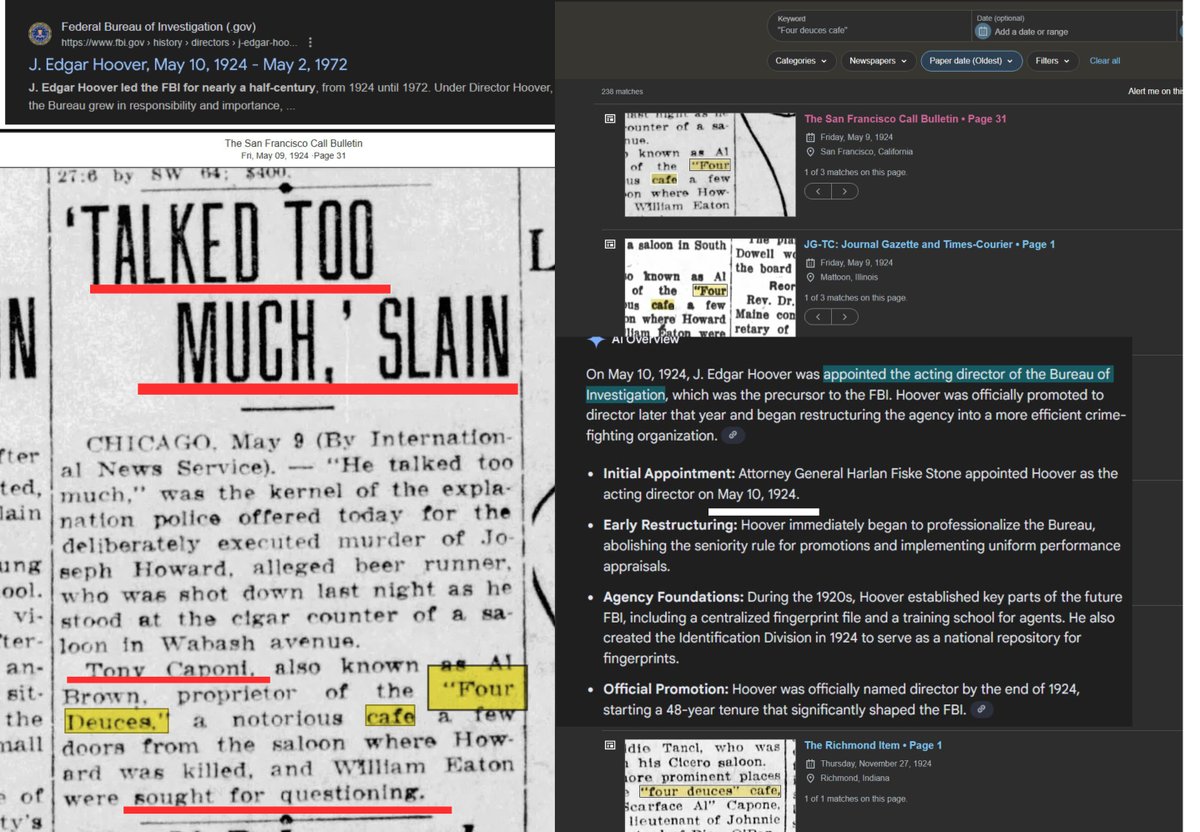Click the page icon beside the JG-TC result
Image resolution: width=1200 pixels, height=832 pixels.
click(x=609, y=244)
